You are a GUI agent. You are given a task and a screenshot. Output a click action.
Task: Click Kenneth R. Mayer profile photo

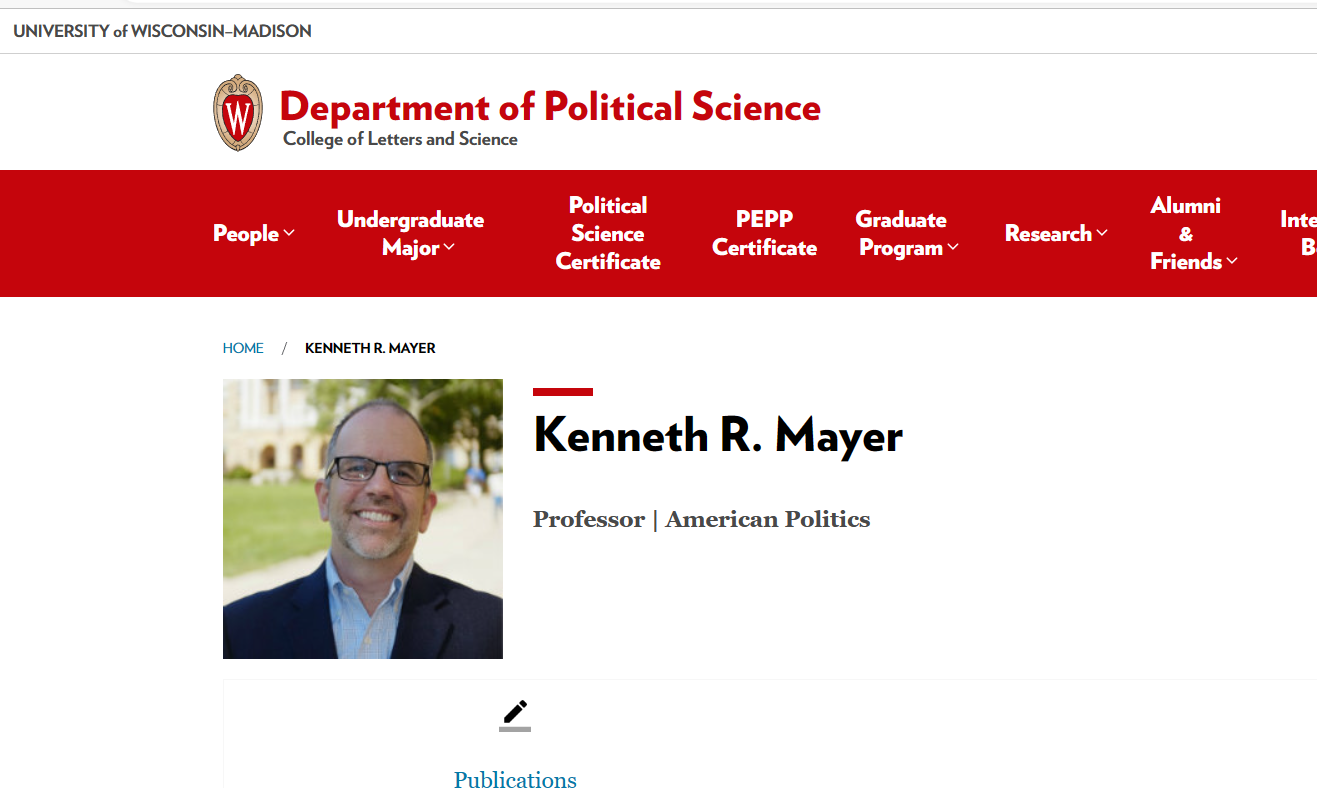[363, 519]
